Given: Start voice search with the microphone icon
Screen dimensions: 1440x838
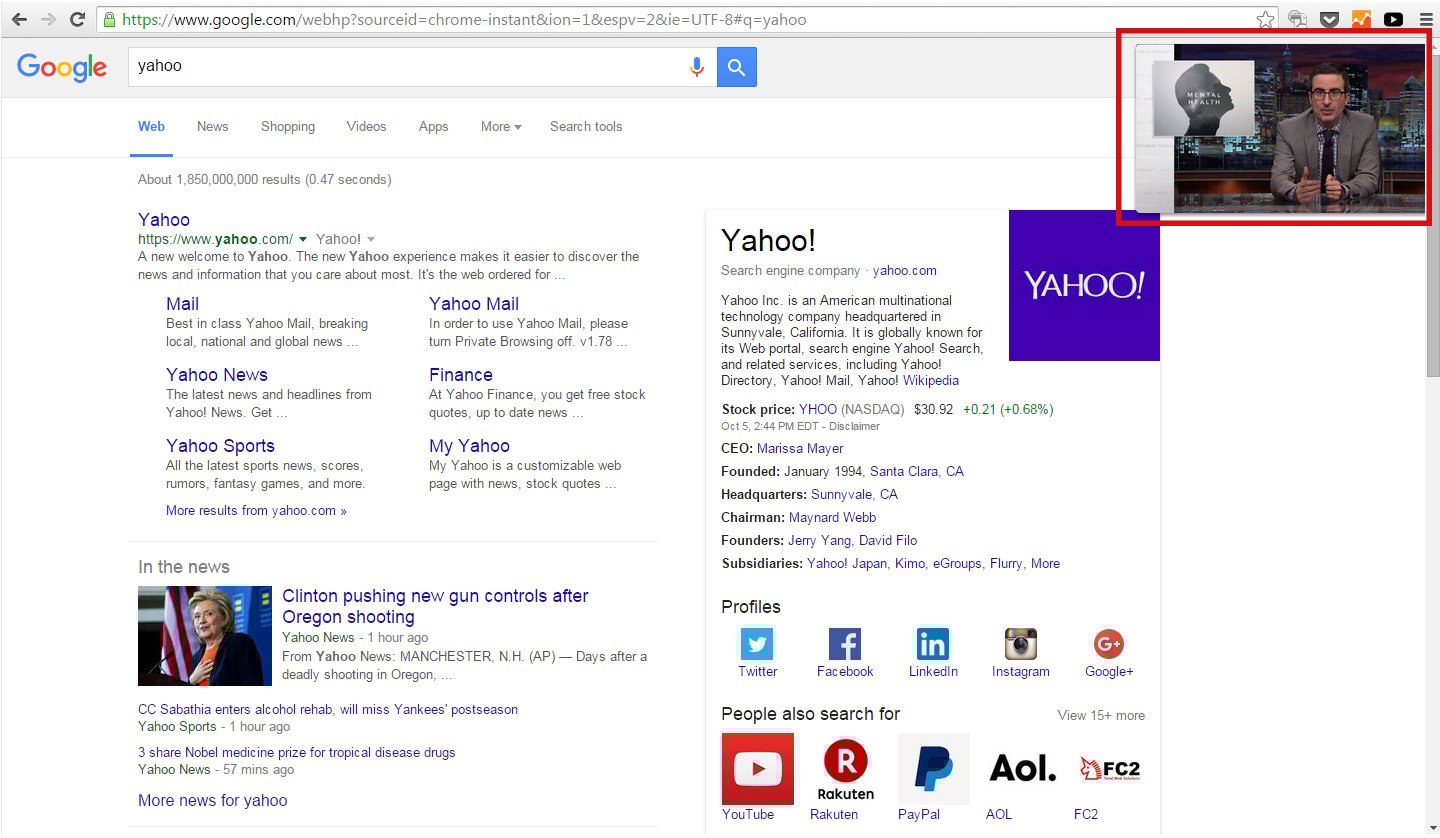Looking at the screenshot, I should click(x=697, y=67).
